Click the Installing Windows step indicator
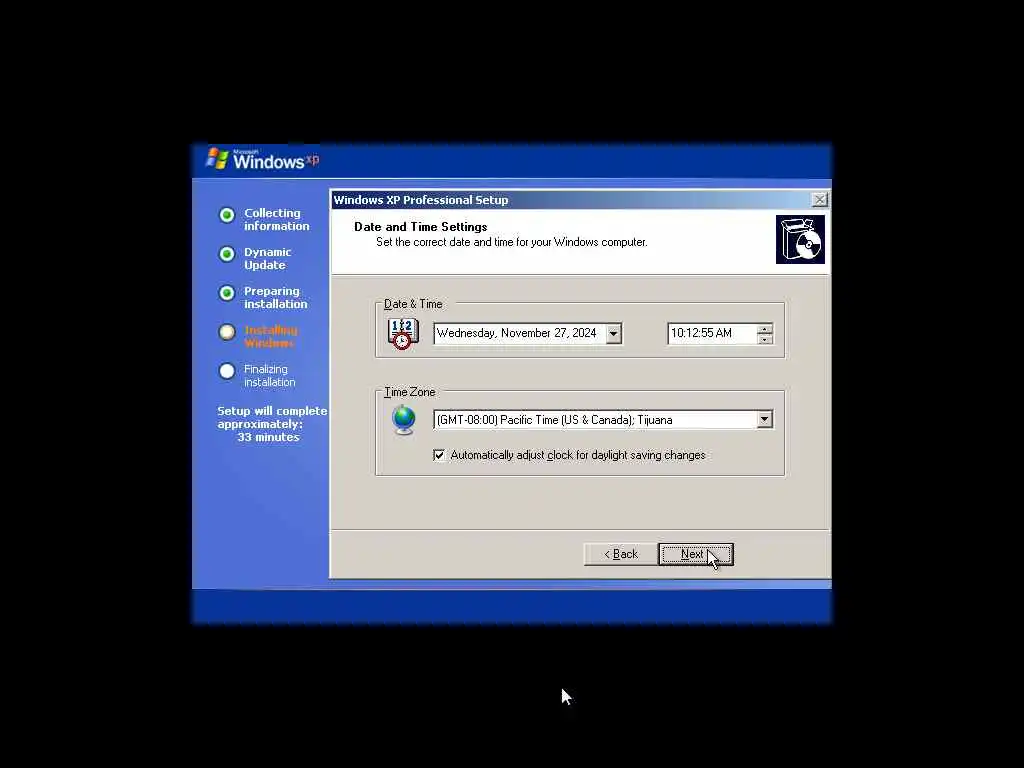The image size is (1024, 768). pos(227,332)
